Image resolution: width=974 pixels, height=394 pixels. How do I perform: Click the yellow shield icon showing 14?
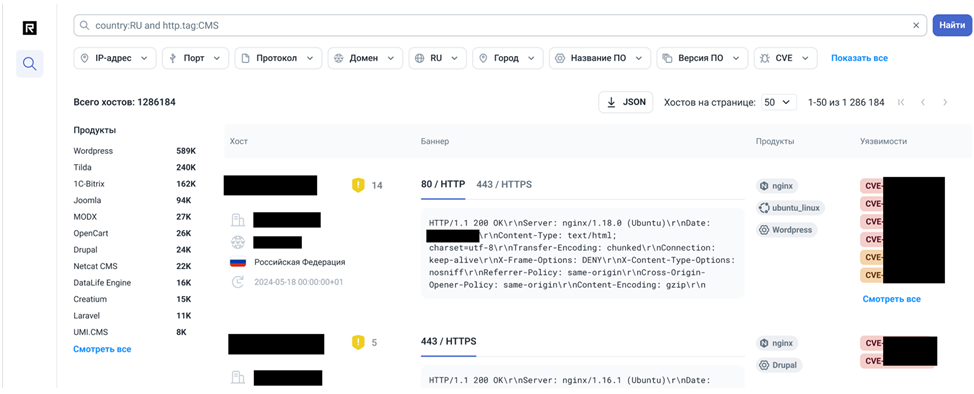358,185
